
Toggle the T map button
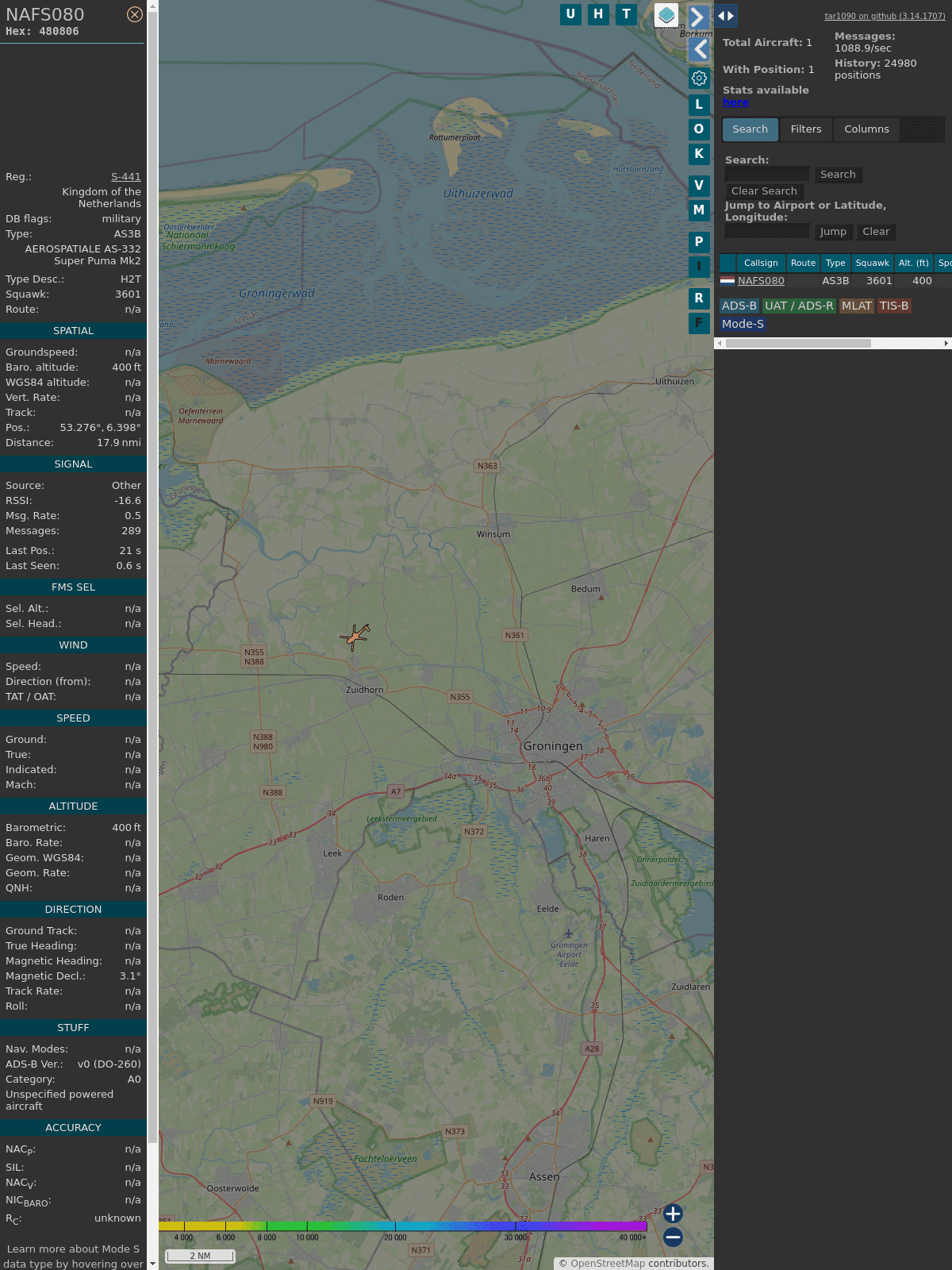(627, 14)
